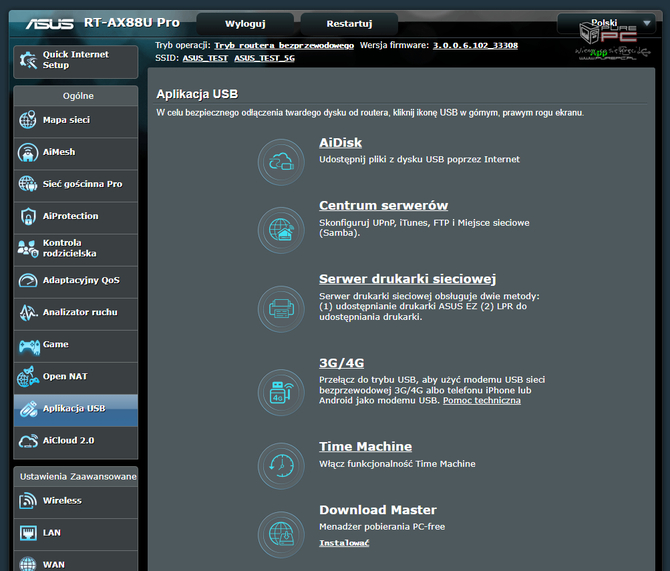Click the Wireless signal icon

pos(28,500)
